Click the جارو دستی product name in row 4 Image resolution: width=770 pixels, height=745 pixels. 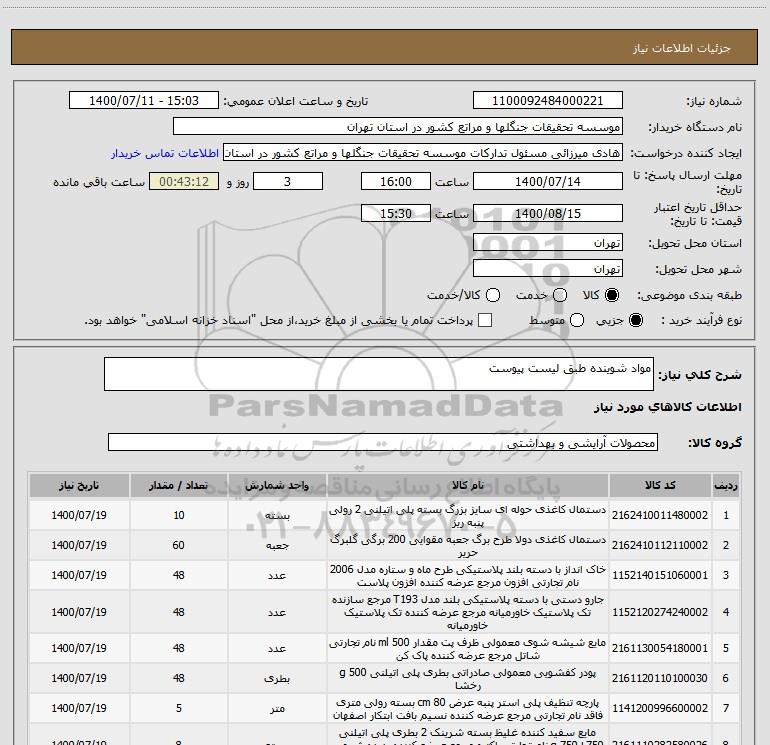point(468,612)
